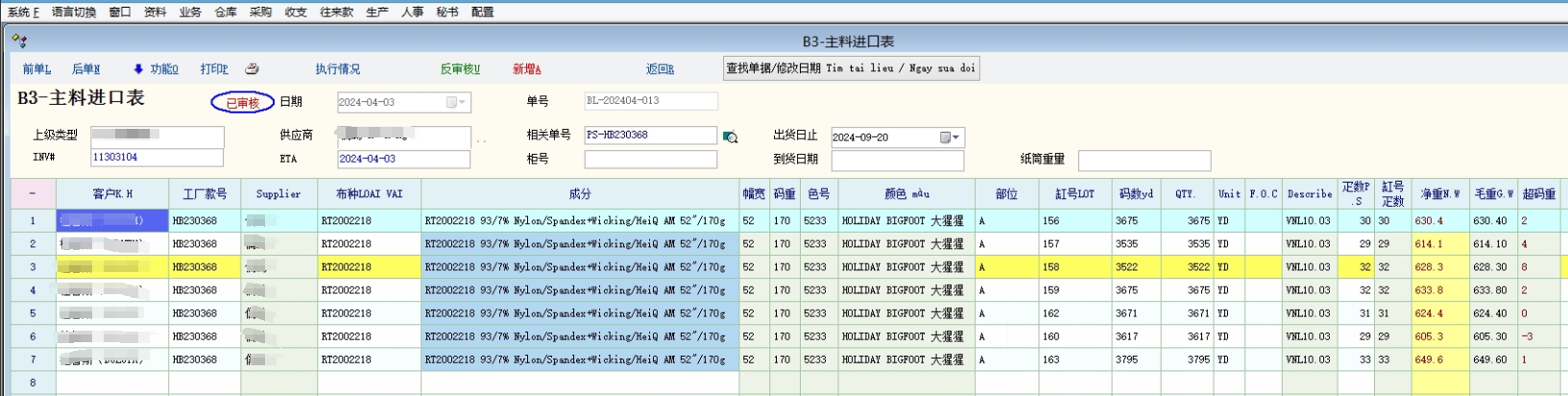Click the 查找单据/修改日期 button

850,68
